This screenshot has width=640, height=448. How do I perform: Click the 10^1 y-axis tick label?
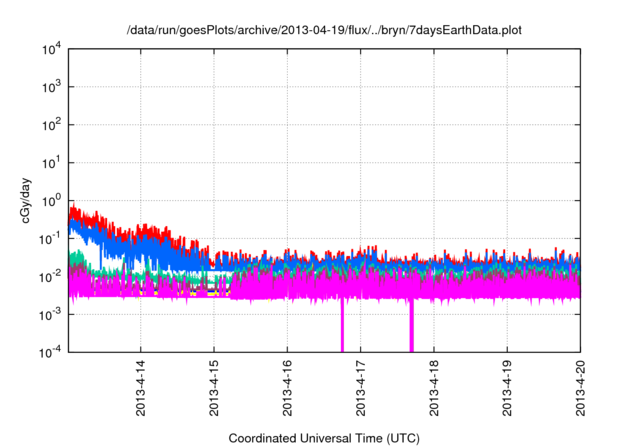click(51, 163)
